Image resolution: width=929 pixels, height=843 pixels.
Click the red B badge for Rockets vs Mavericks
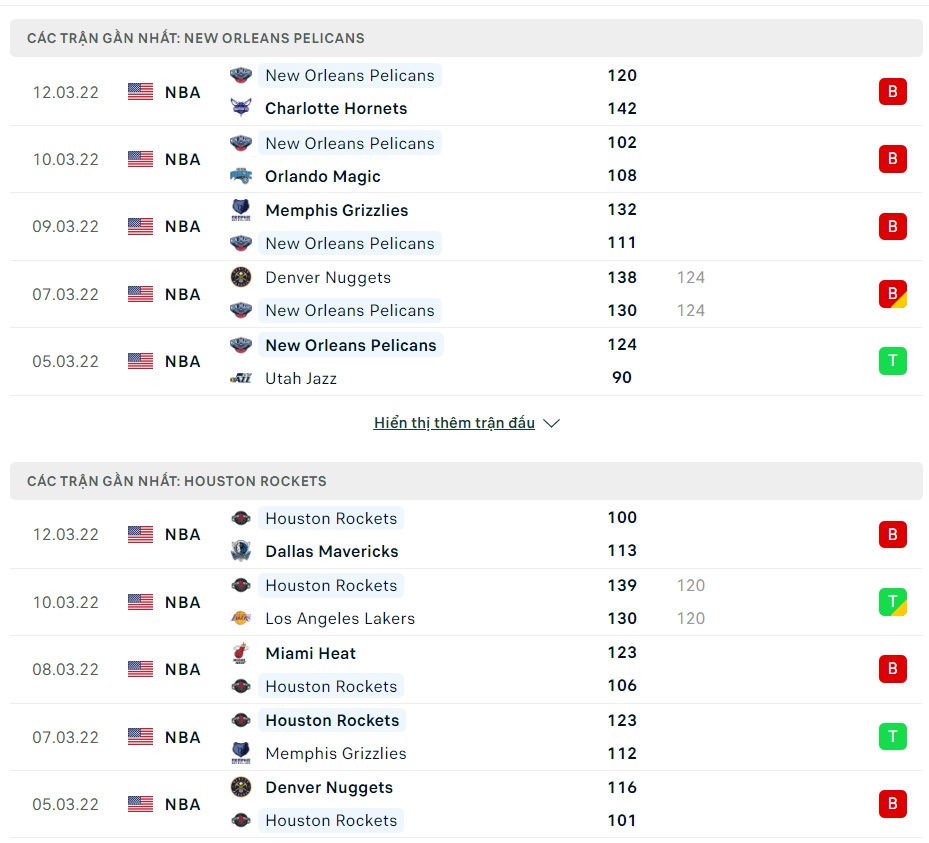(892, 534)
